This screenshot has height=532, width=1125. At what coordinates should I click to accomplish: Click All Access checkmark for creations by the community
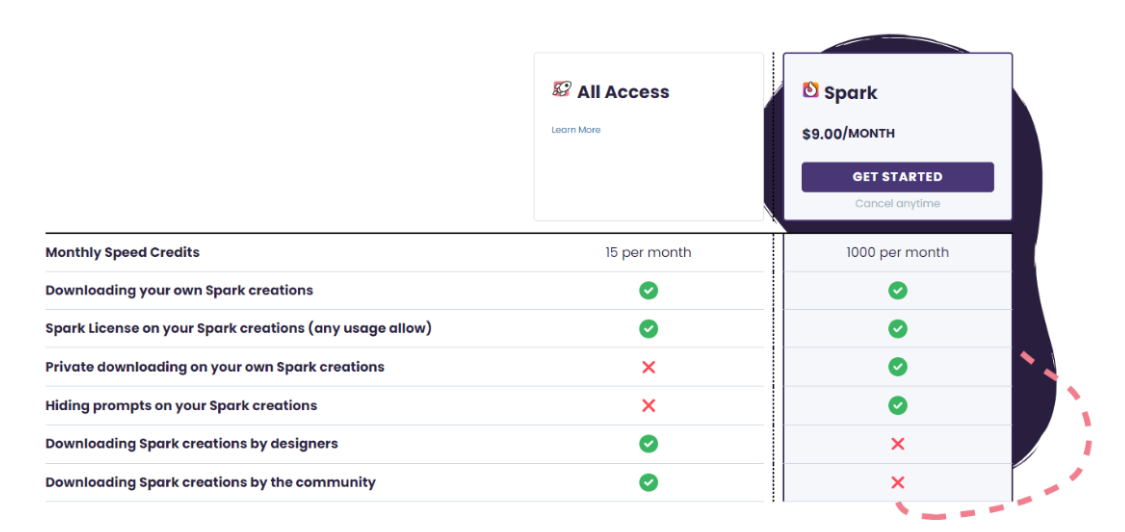pyautogui.click(x=649, y=482)
